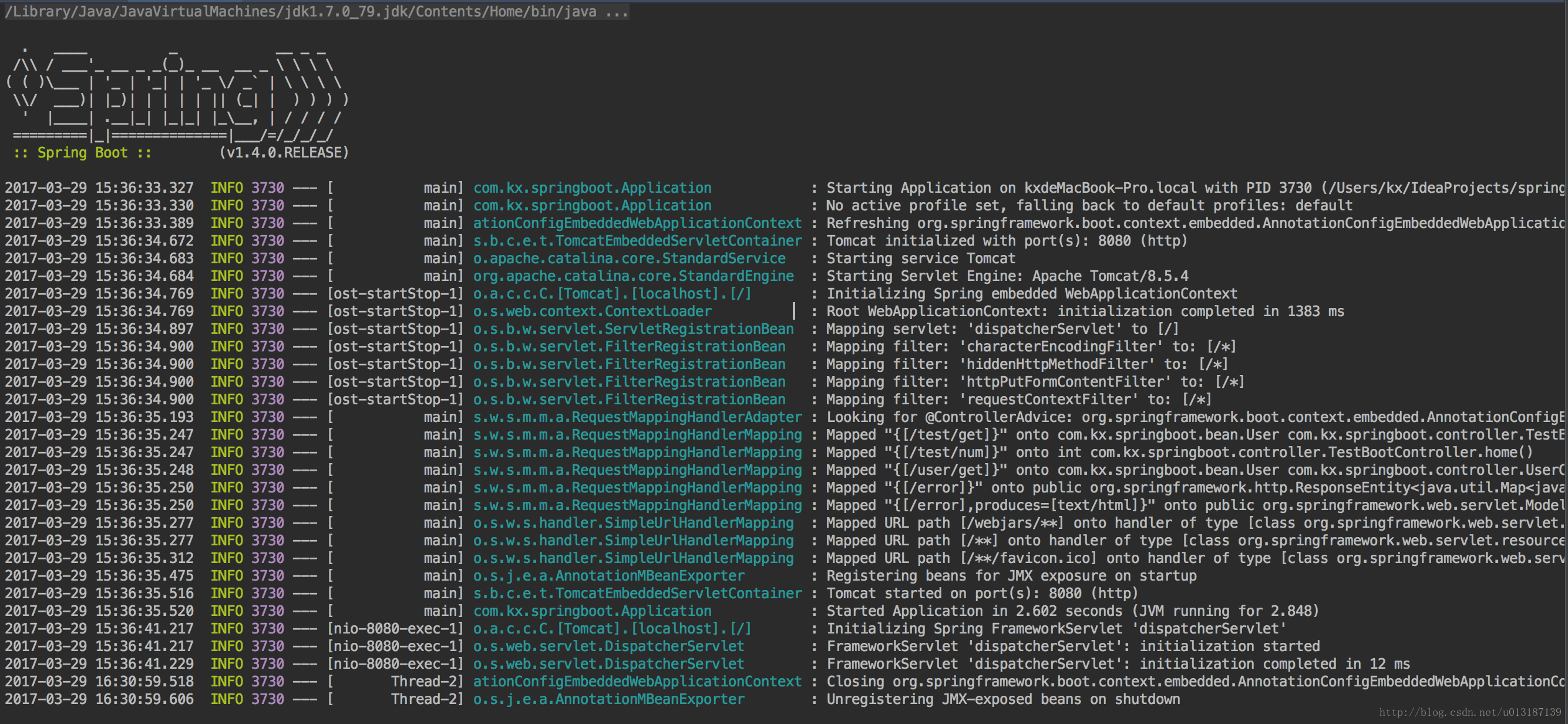Click the nio-8080-exec-1 thread on 15:36:41.229 row
1568x724 pixels.
pyautogui.click(x=396, y=665)
